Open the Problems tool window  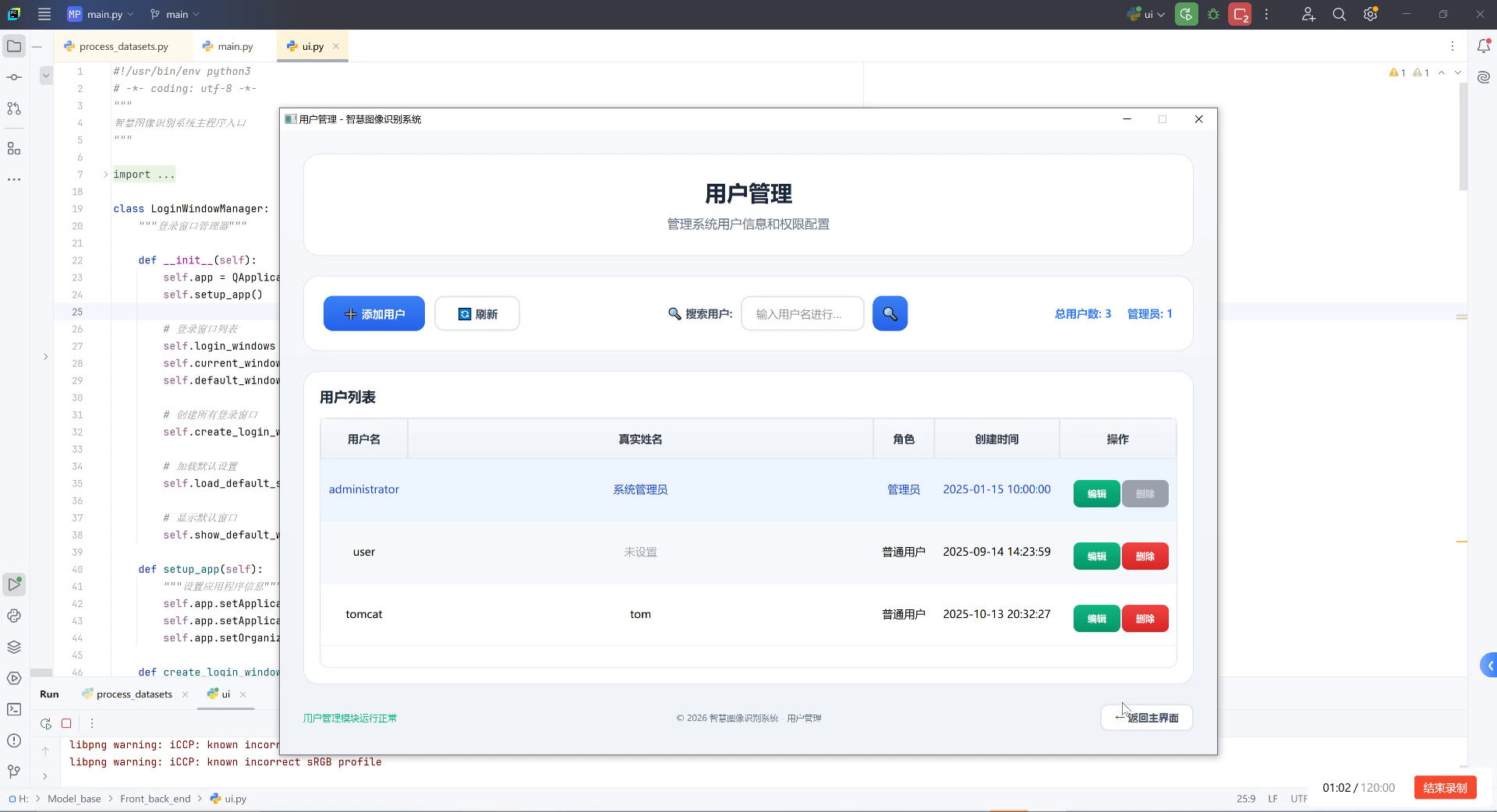pos(14,741)
